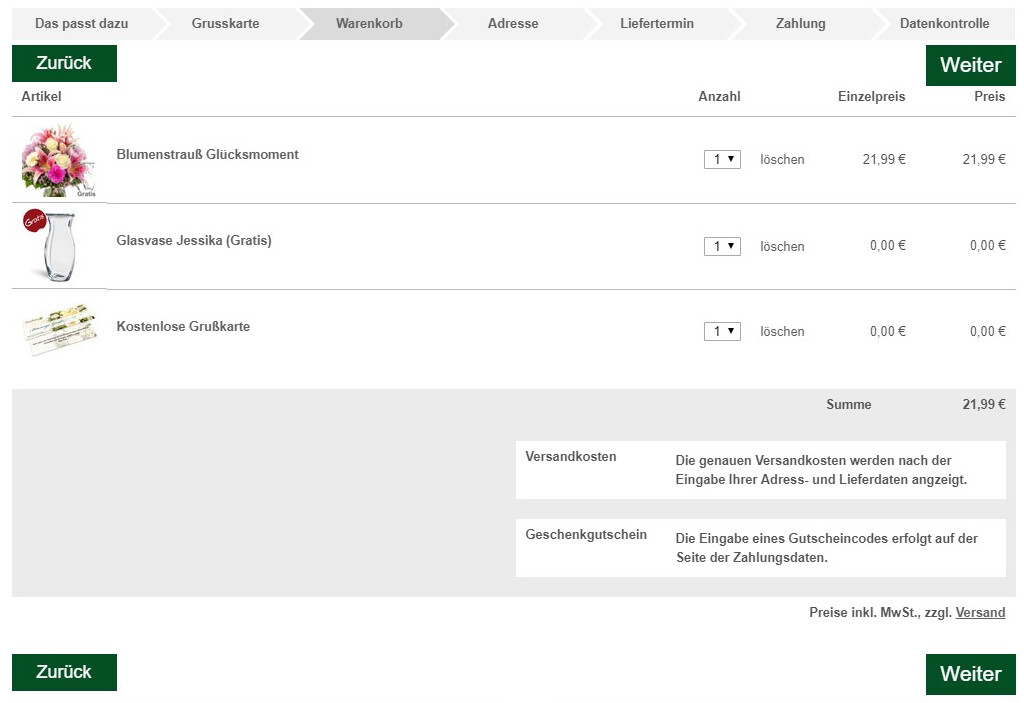Open quantity dropdown for Blumenstrauß Glücksmoment
Screen dimensions: 1024x703
click(x=722, y=159)
